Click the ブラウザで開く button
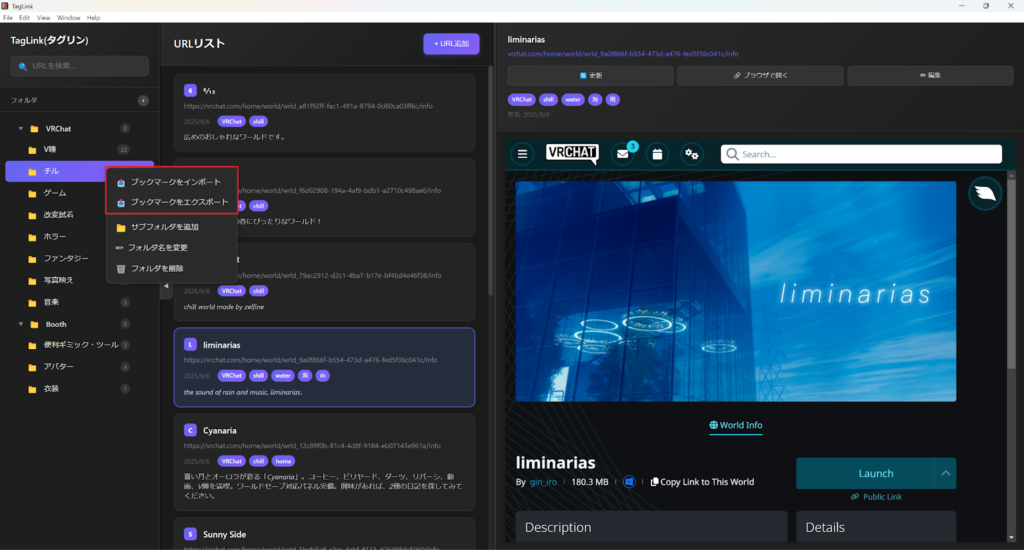This screenshot has width=1024, height=550. tap(760, 76)
